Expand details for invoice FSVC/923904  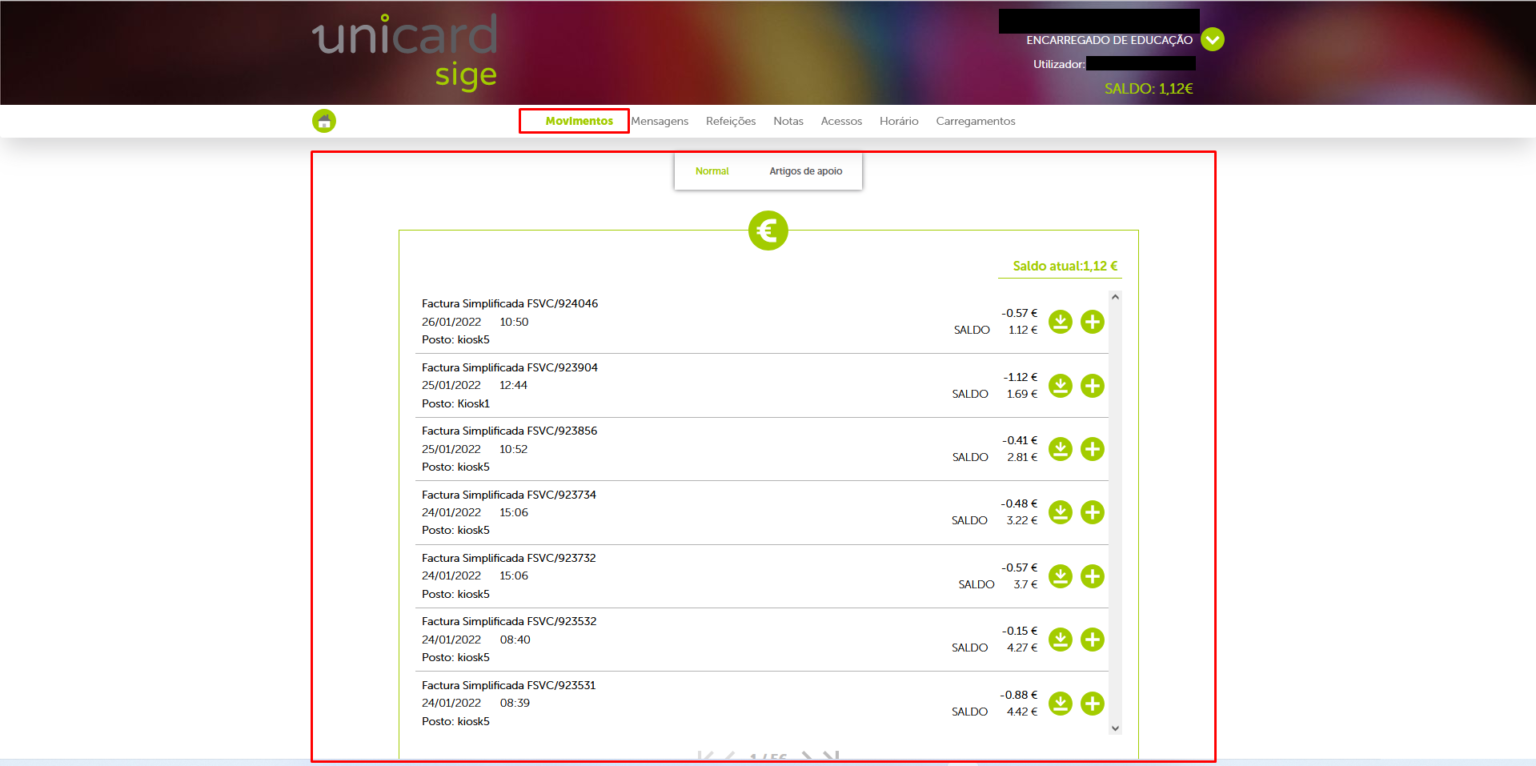point(1092,386)
